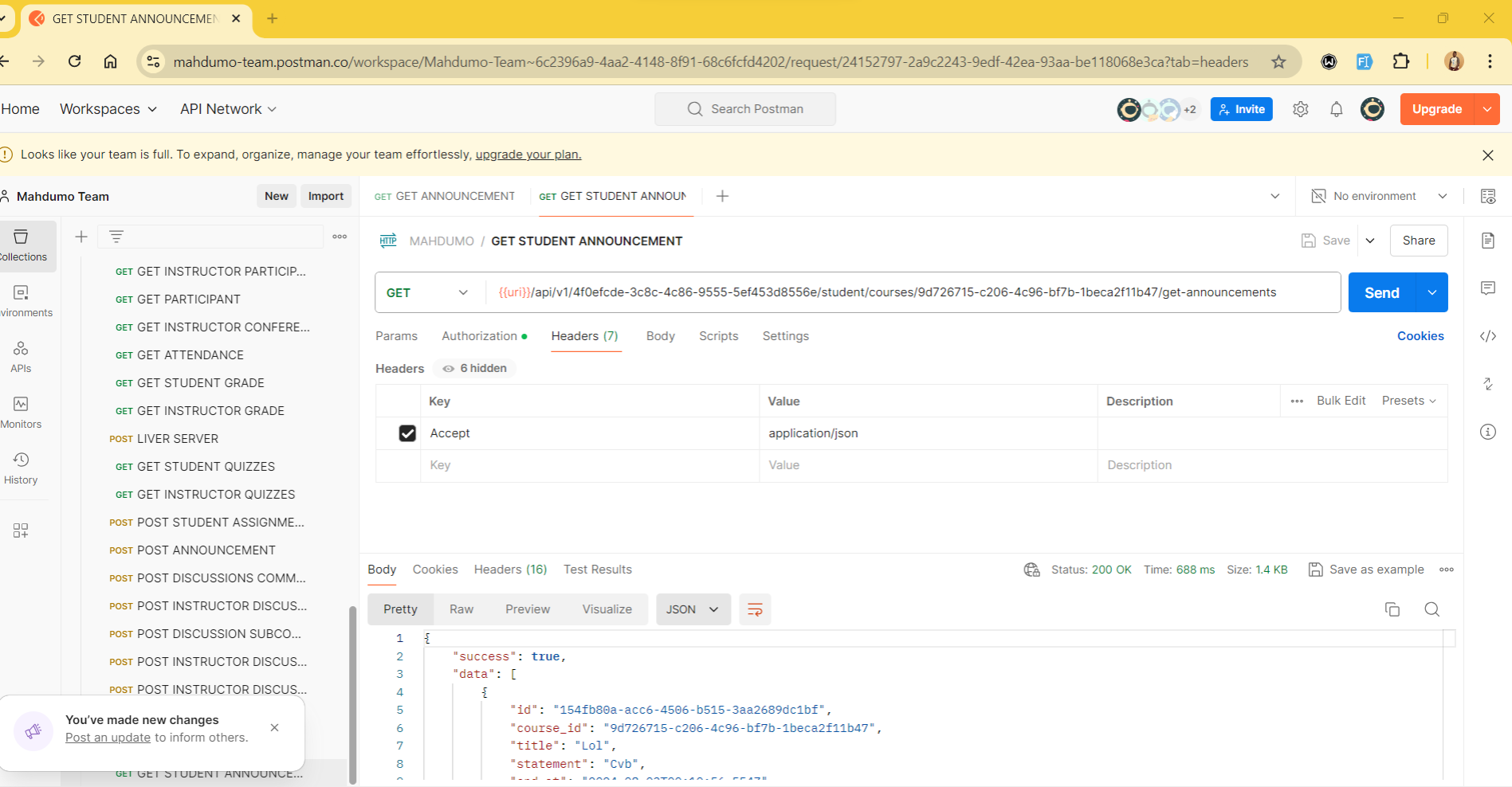Image resolution: width=1512 pixels, height=787 pixels.
Task: Dismiss the team is full banner
Action: [1488, 155]
